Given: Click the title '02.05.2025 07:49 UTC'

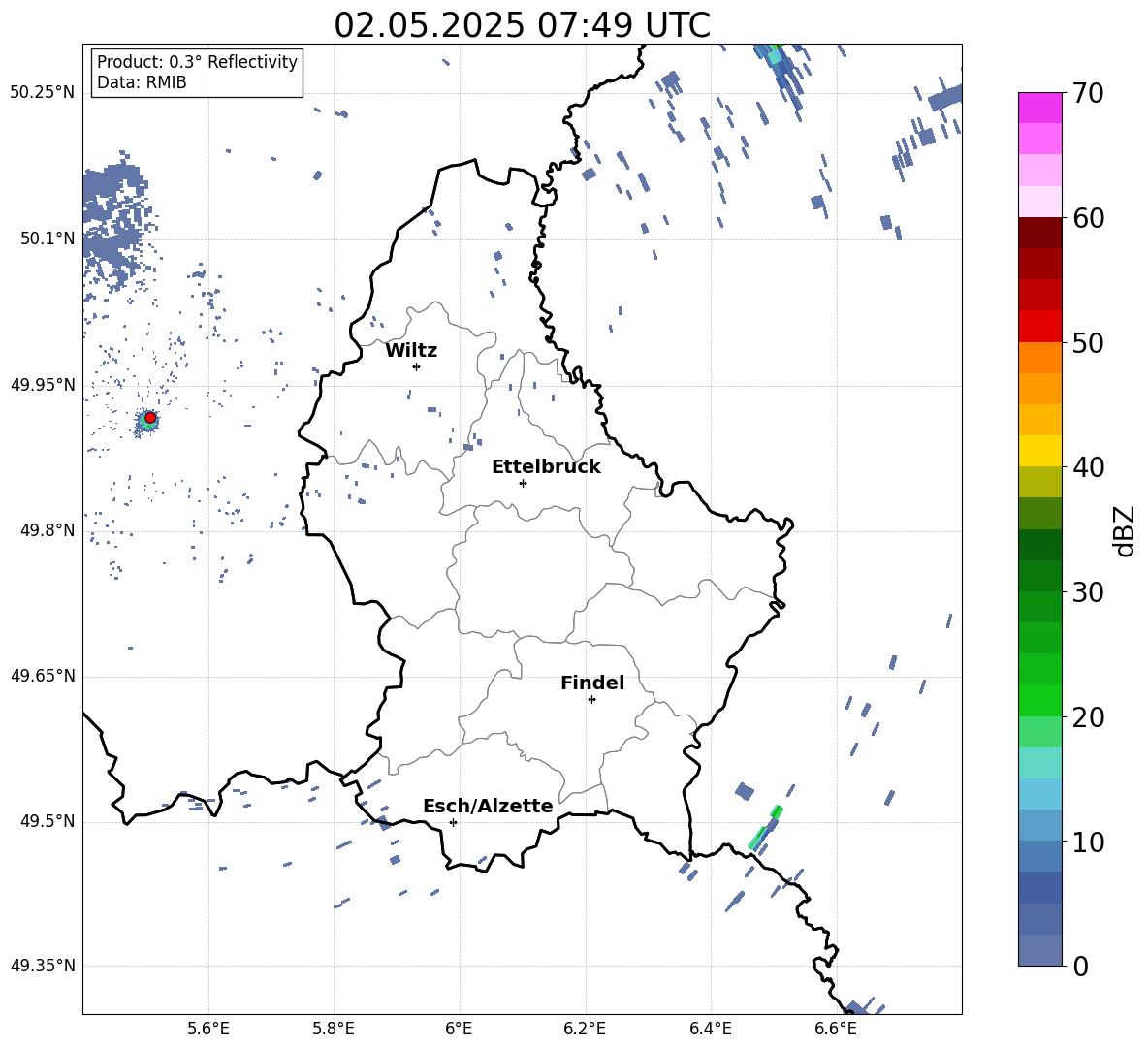Looking at the screenshot, I should click(522, 25).
